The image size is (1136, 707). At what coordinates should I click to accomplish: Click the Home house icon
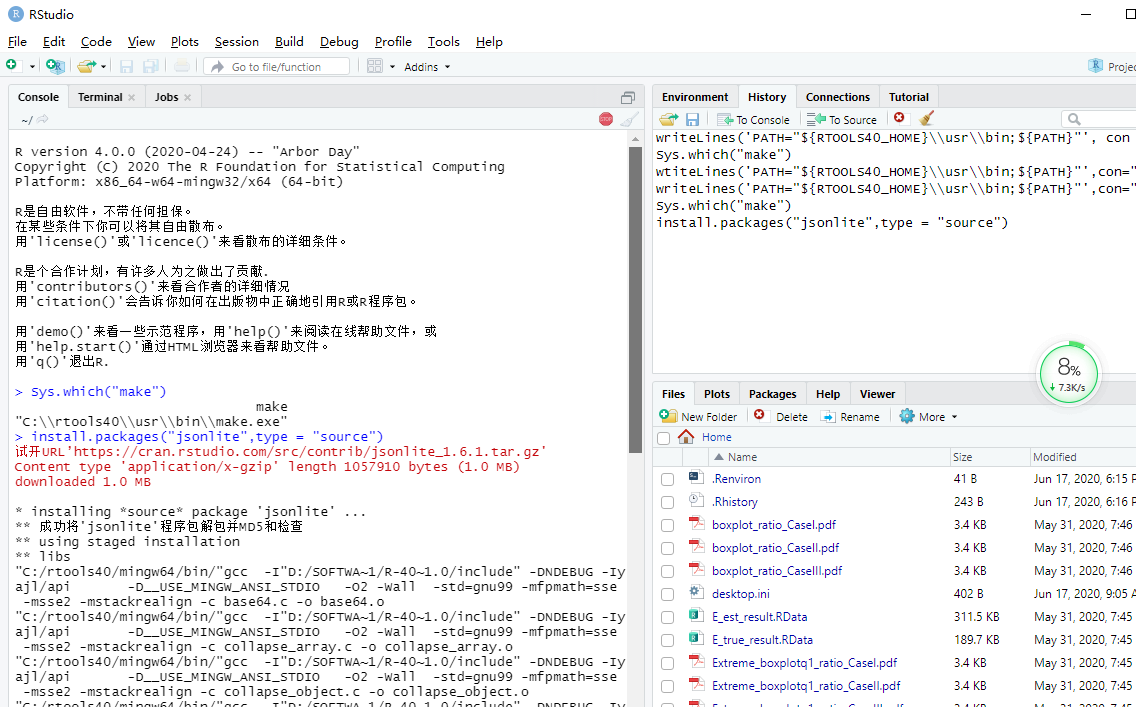click(685, 437)
